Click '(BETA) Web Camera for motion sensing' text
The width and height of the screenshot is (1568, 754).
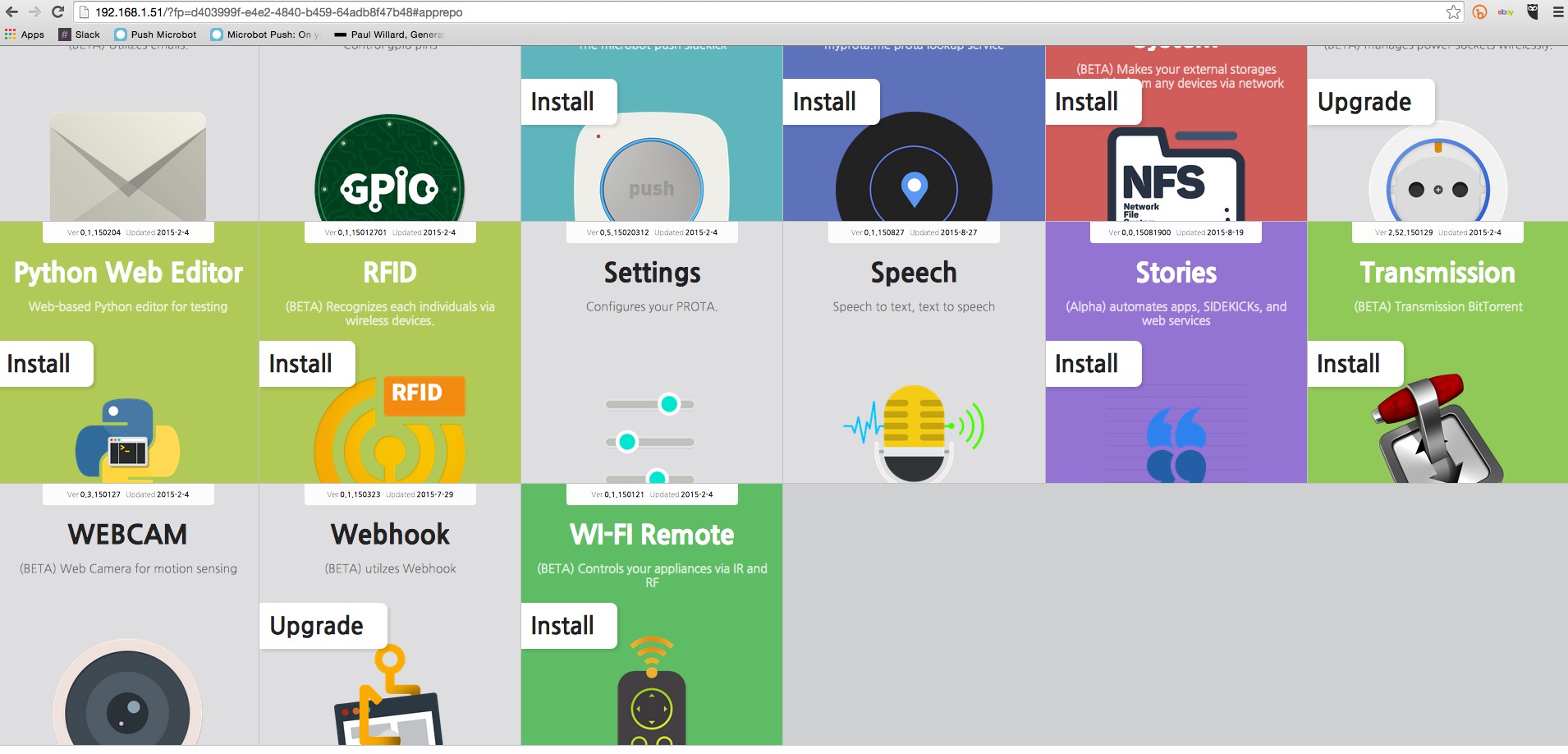pos(128,568)
